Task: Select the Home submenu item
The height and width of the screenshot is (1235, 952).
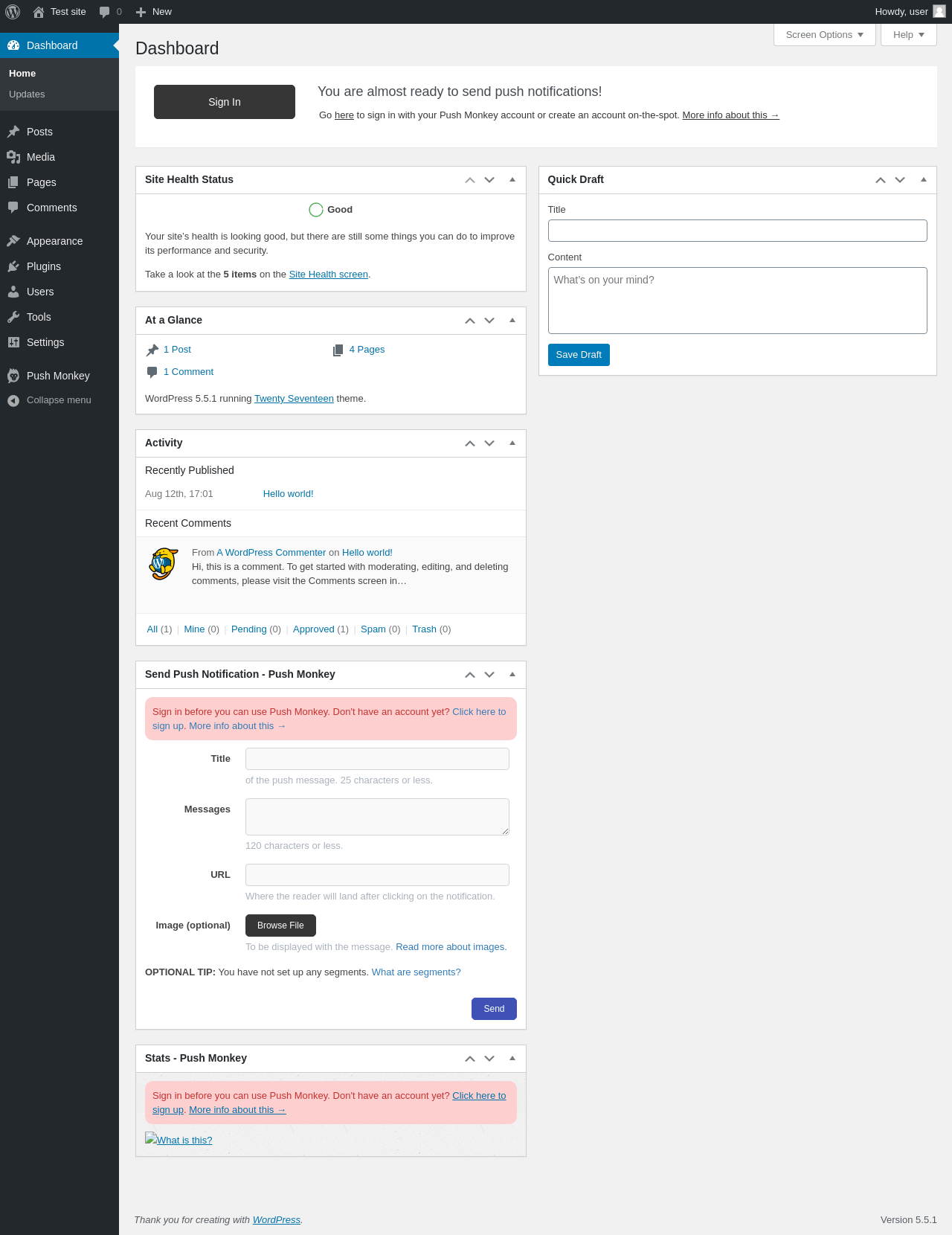Action: (22, 74)
